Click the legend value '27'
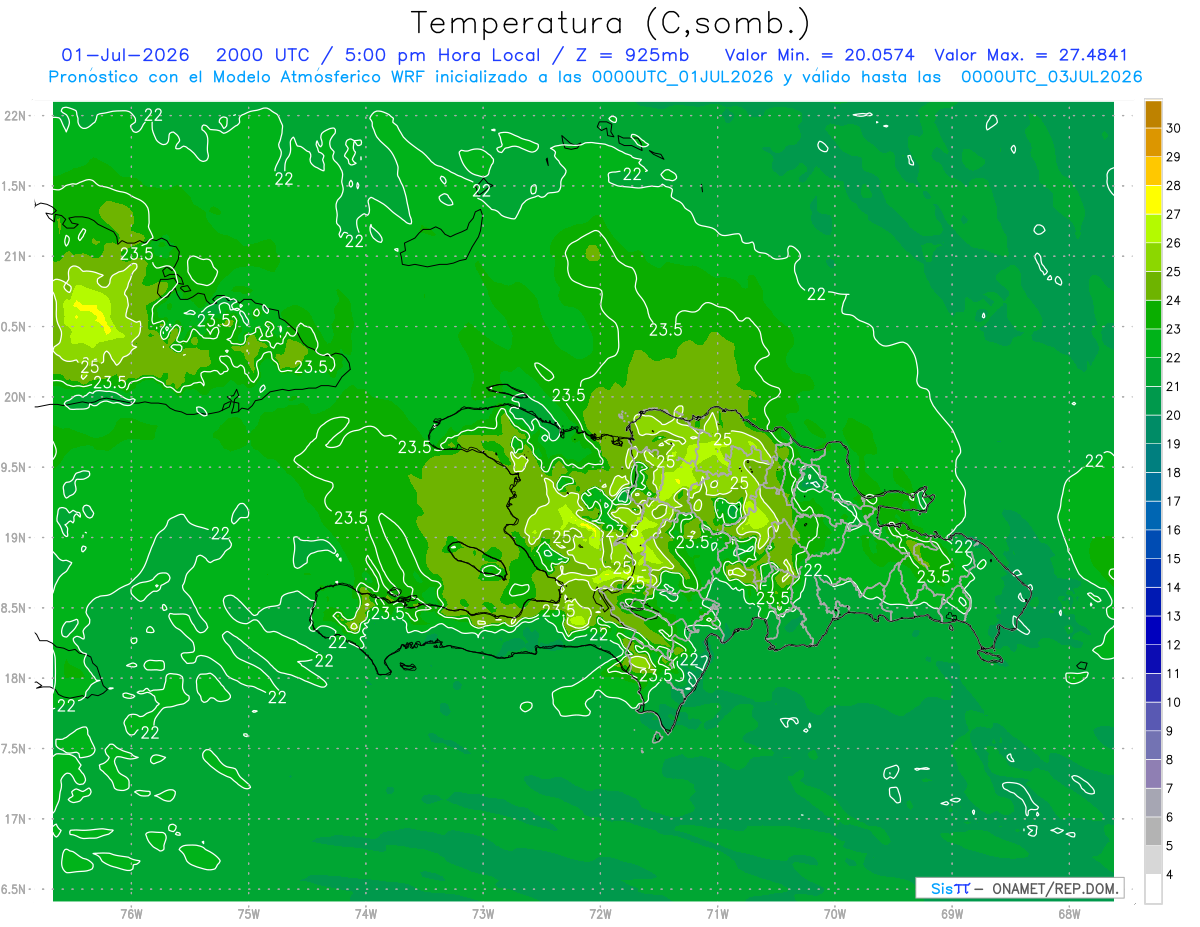Viewport: 1200px width, 927px height. point(1174,214)
